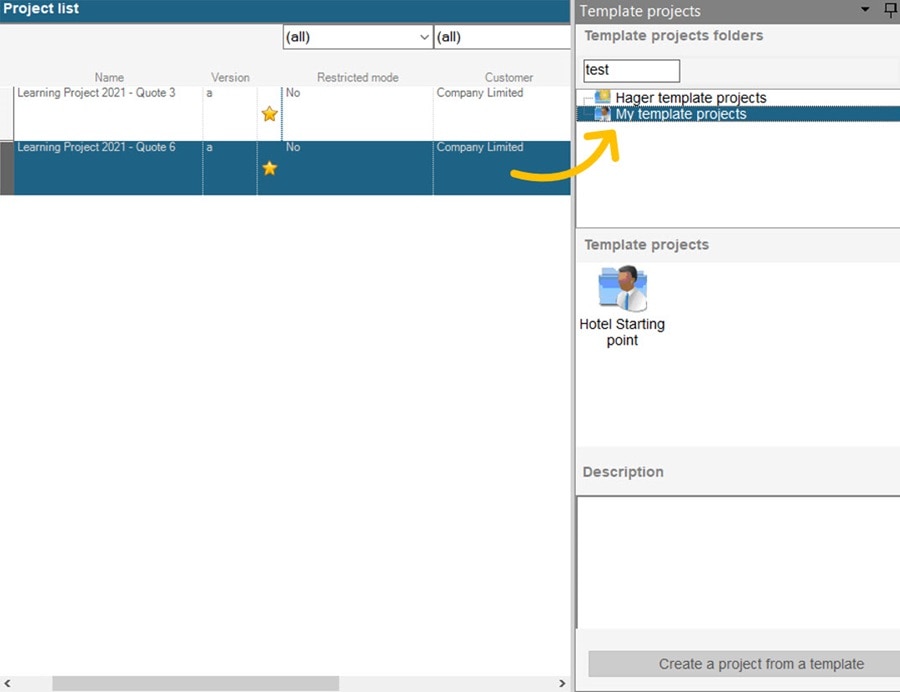Toggle favorite star for Learning Project Quote 3
Image resolution: width=900 pixels, height=692 pixels.
(269, 114)
